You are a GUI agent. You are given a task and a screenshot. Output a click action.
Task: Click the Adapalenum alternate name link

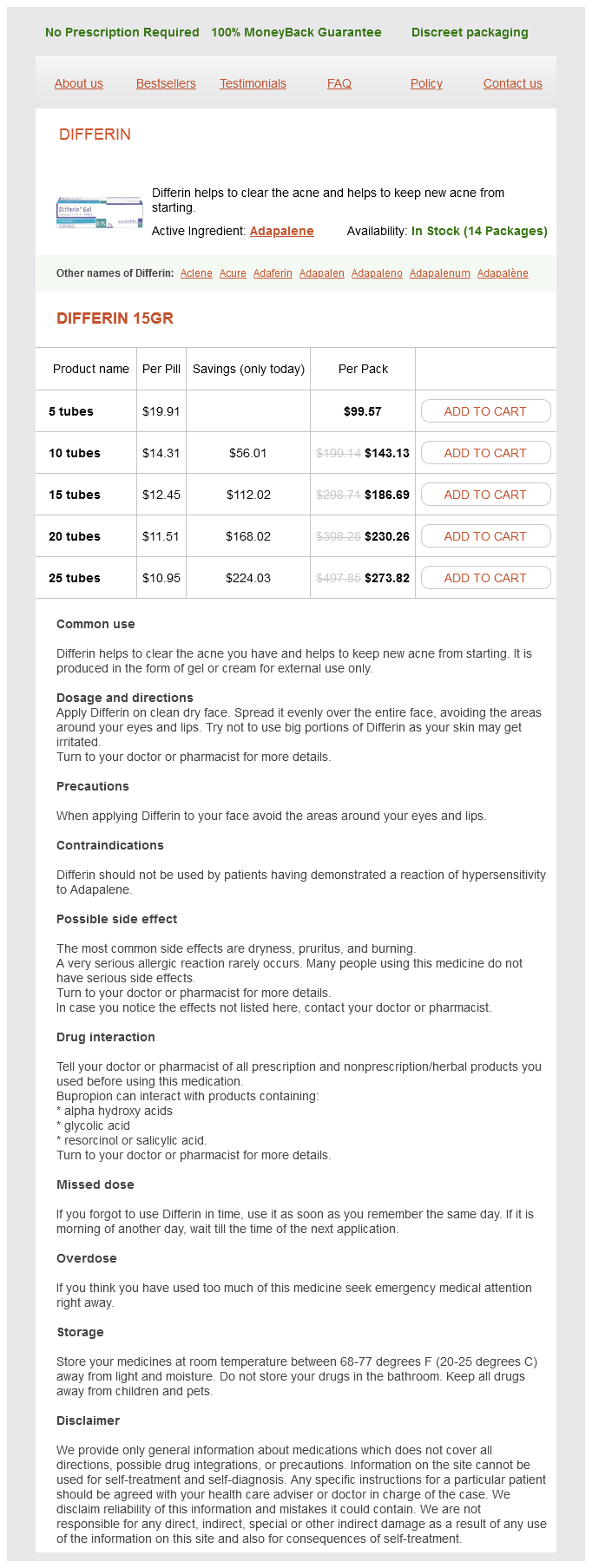pos(439,273)
